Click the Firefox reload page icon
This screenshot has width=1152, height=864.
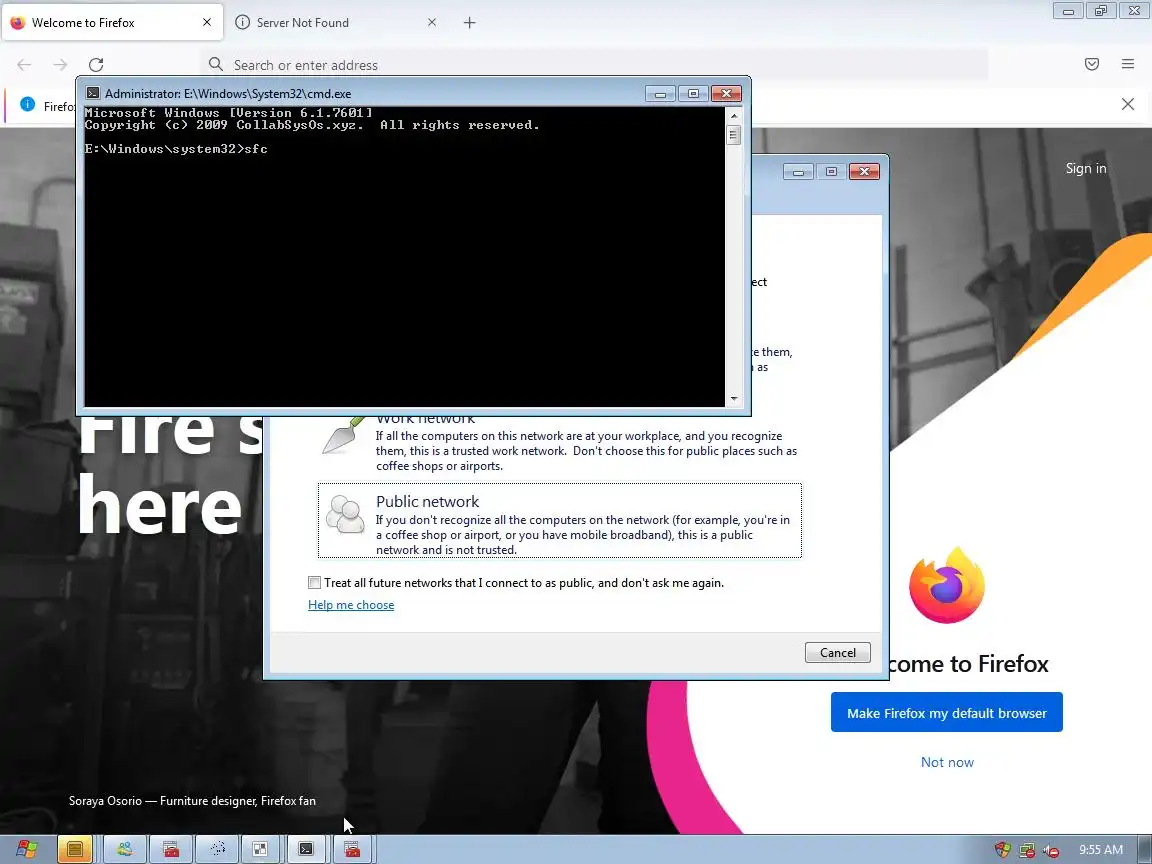(96, 65)
